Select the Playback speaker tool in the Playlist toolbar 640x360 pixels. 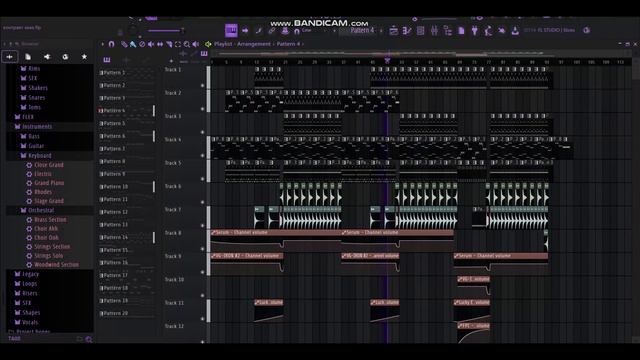[x=196, y=44]
